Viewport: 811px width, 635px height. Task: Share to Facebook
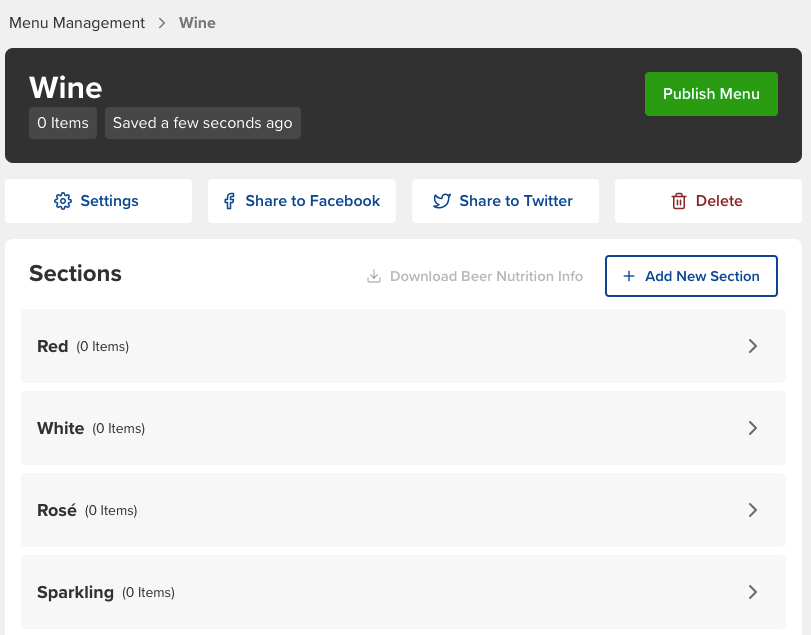[302, 201]
